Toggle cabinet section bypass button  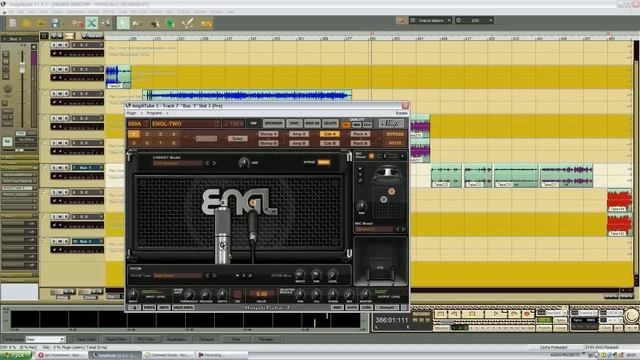(323, 162)
